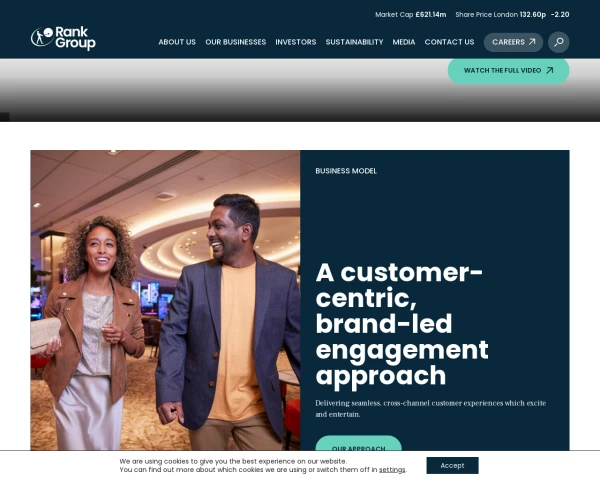Open the Investors menu

point(296,42)
